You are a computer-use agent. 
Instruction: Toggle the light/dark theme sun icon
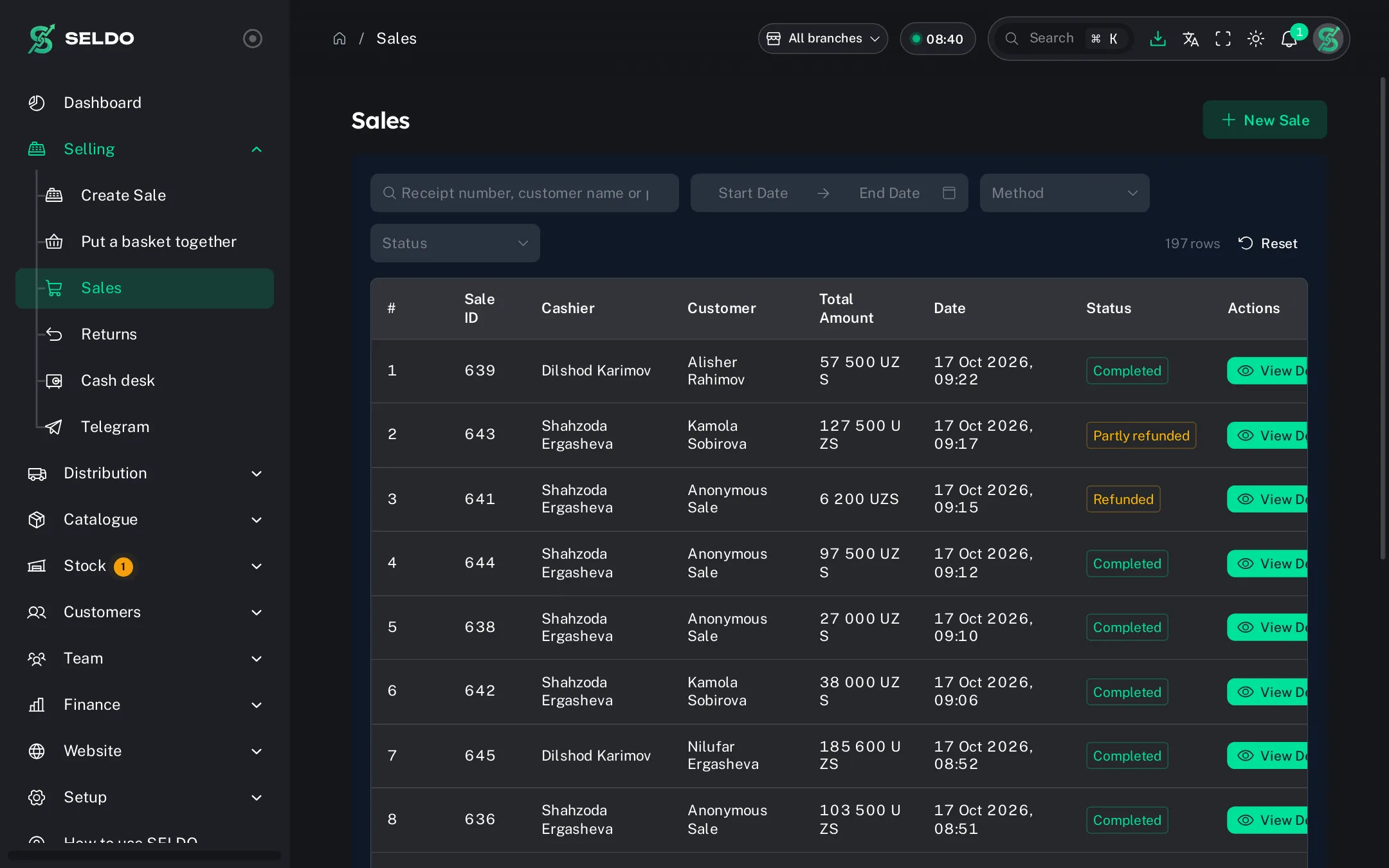(1256, 39)
